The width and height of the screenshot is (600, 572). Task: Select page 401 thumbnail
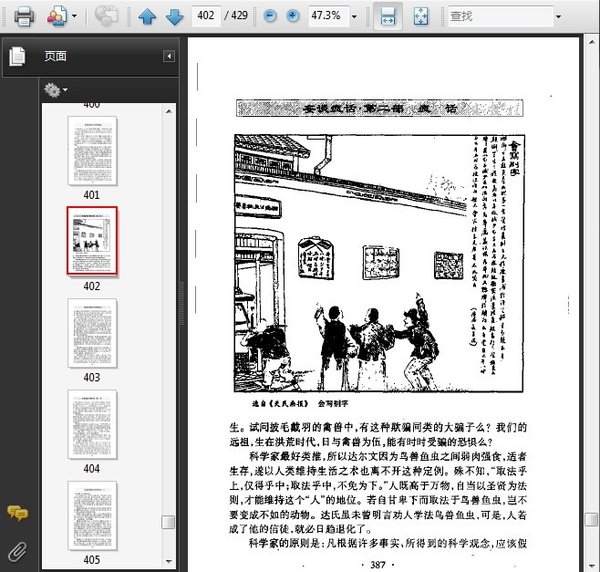pos(92,151)
